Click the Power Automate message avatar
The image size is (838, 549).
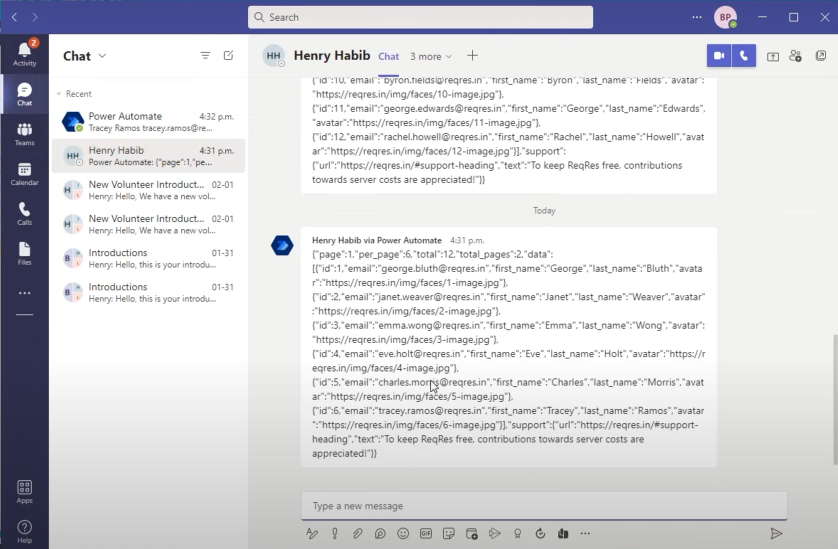pyautogui.click(x=282, y=245)
